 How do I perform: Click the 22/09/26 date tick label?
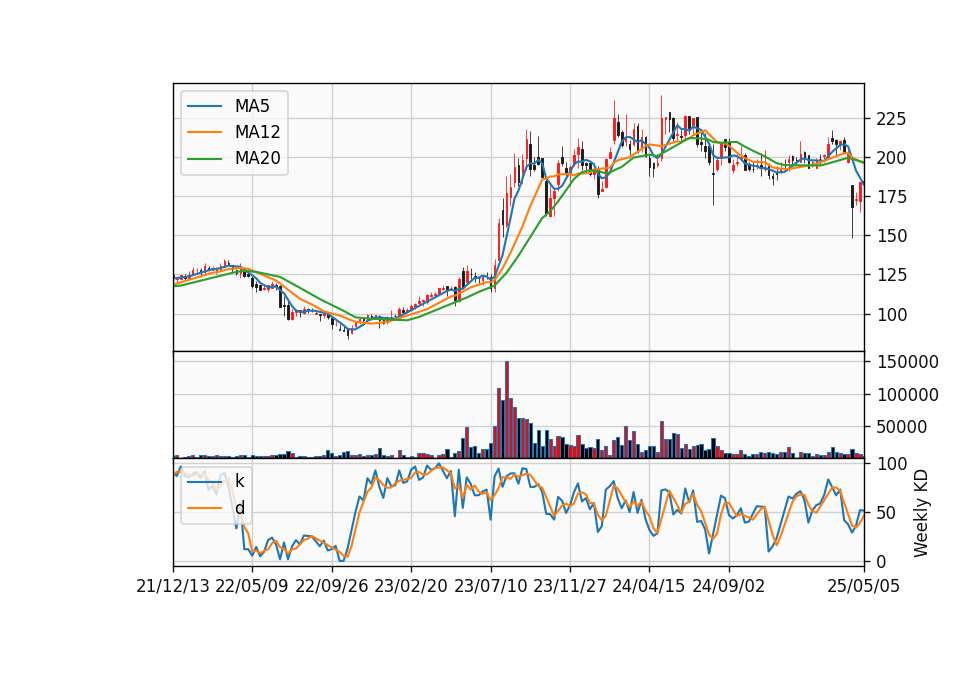click(x=331, y=586)
